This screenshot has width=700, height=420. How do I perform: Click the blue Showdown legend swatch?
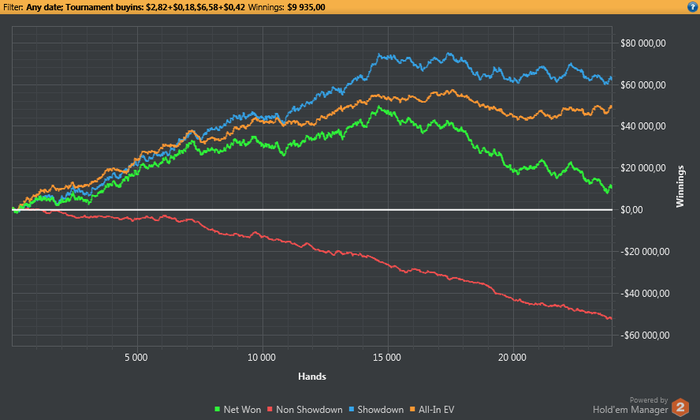[351, 409]
